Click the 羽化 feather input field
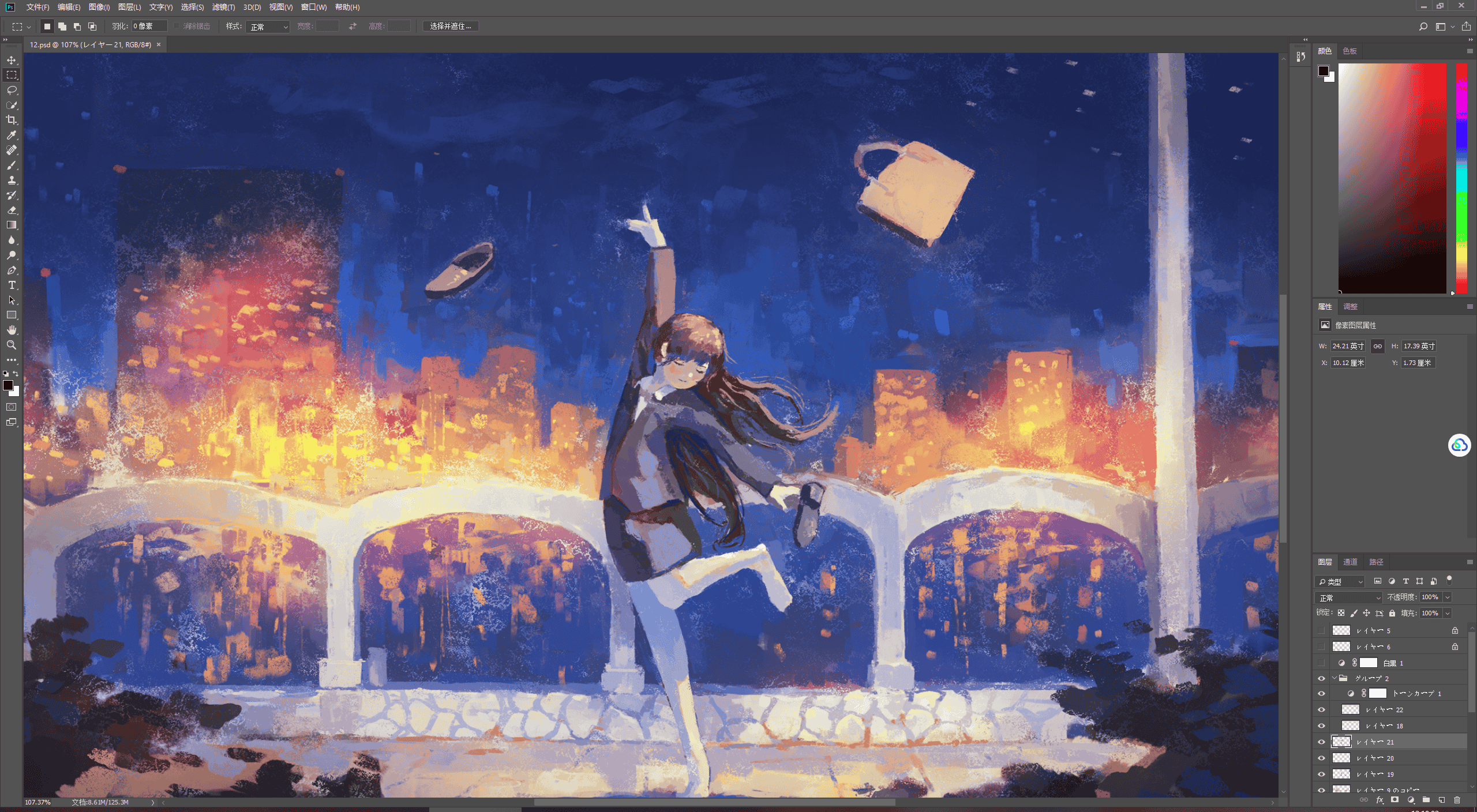This screenshot has width=1477, height=812. click(149, 27)
